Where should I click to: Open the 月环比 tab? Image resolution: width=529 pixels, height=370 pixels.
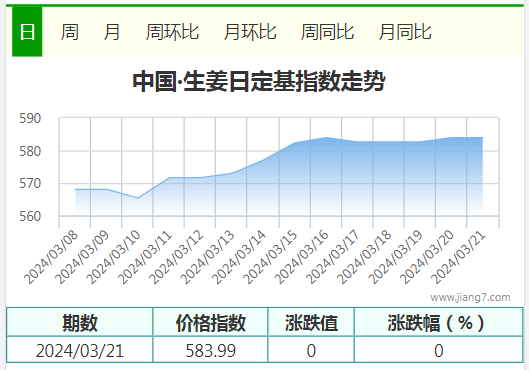click(x=250, y=32)
